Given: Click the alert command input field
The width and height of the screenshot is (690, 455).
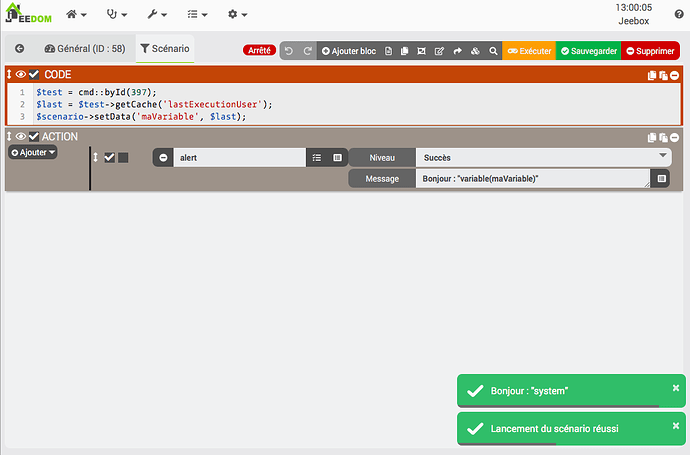Looking at the screenshot, I should click(240, 158).
